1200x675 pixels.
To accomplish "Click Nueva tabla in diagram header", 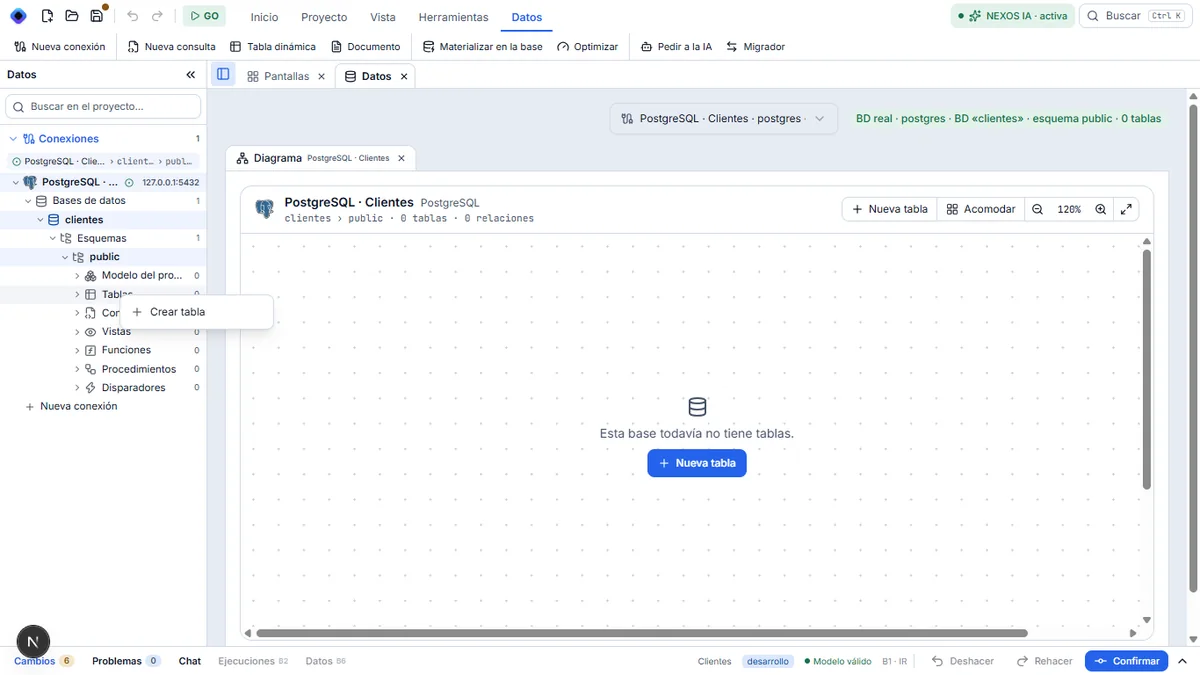I will [x=889, y=209].
